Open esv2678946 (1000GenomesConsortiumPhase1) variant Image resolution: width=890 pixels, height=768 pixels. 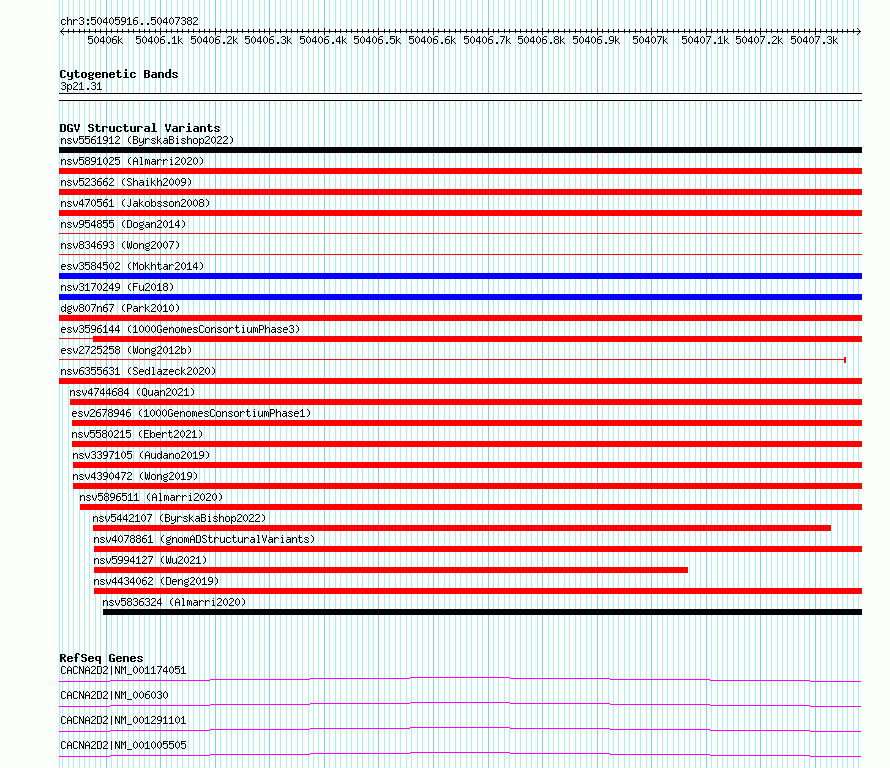[x=191, y=413]
